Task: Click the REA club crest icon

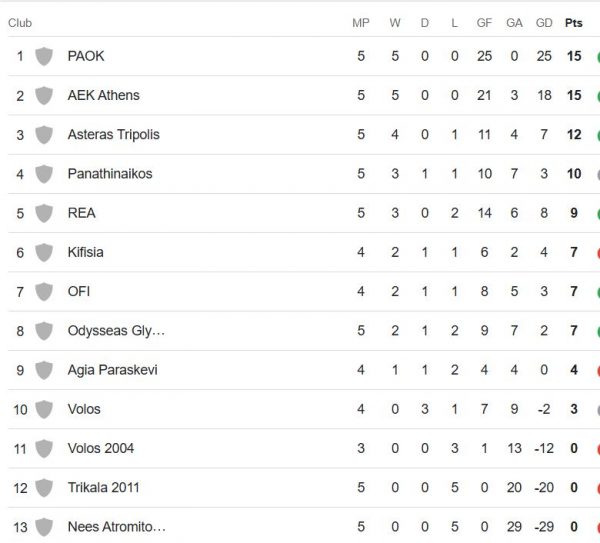Action: (43, 213)
